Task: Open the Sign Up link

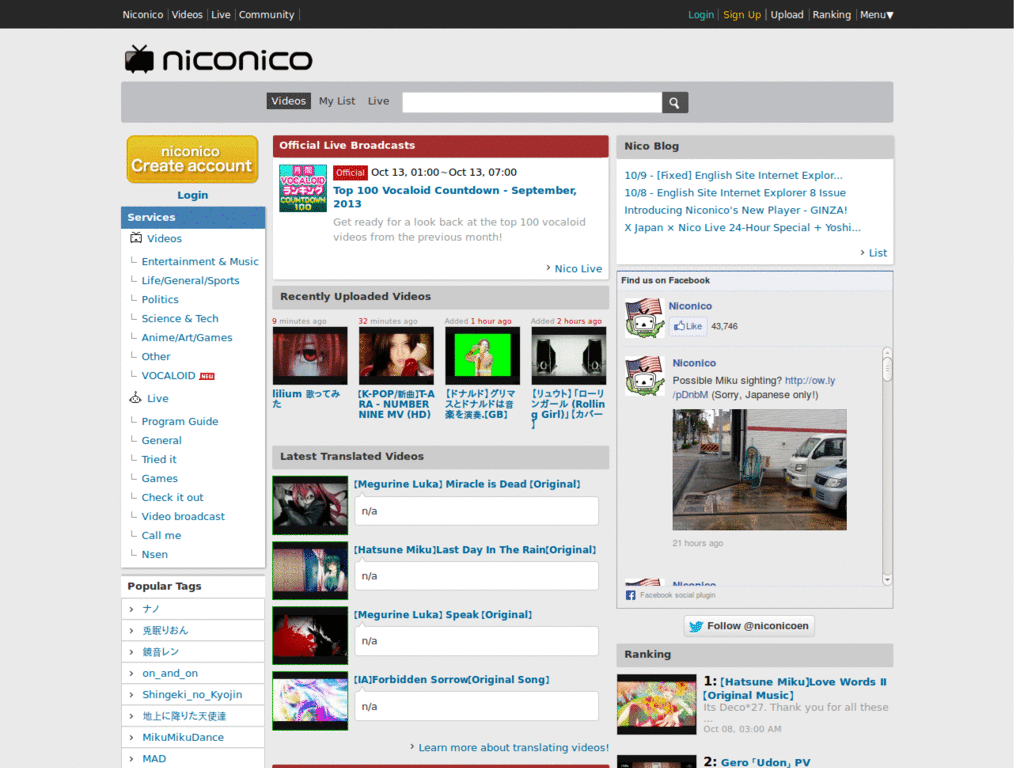Action: point(742,14)
